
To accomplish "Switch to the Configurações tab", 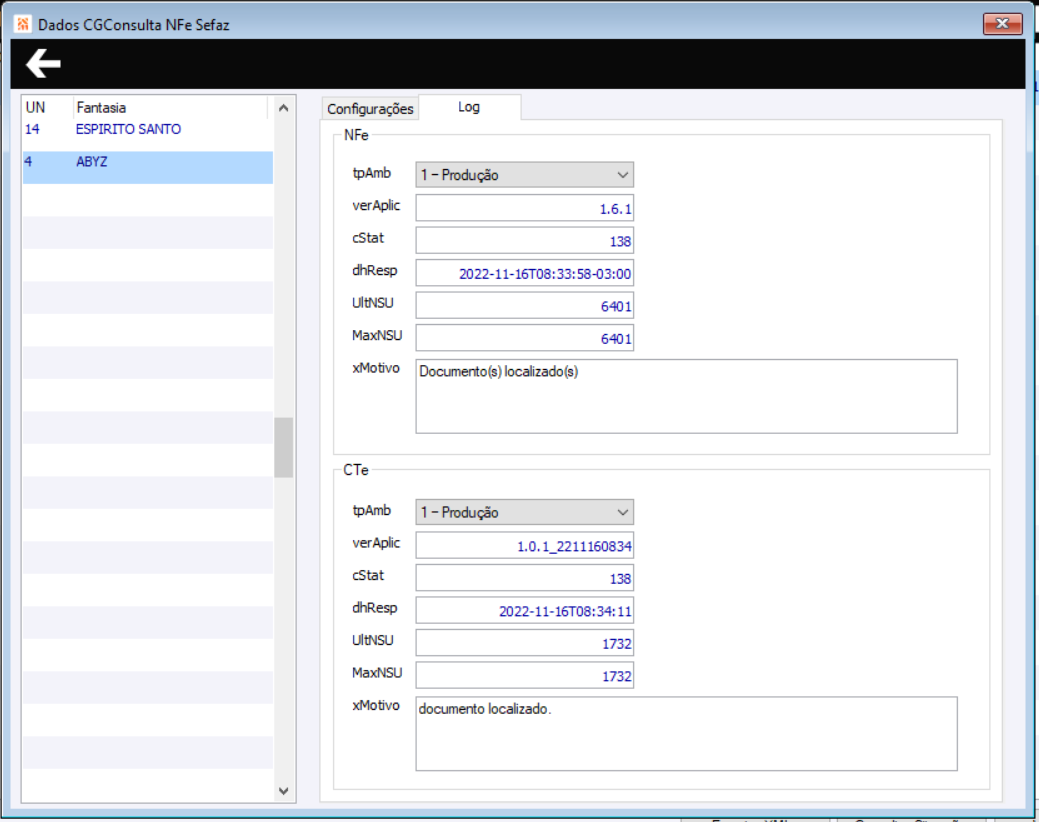I will [x=370, y=109].
